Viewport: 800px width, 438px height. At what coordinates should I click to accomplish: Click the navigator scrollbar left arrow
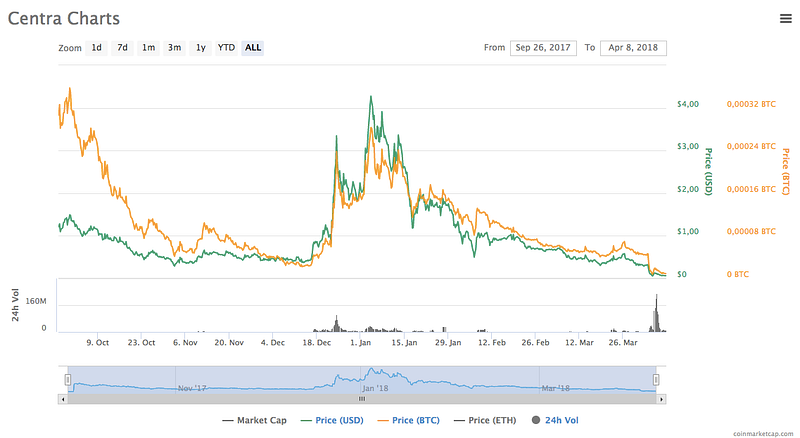pyautogui.click(x=63, y=399)
